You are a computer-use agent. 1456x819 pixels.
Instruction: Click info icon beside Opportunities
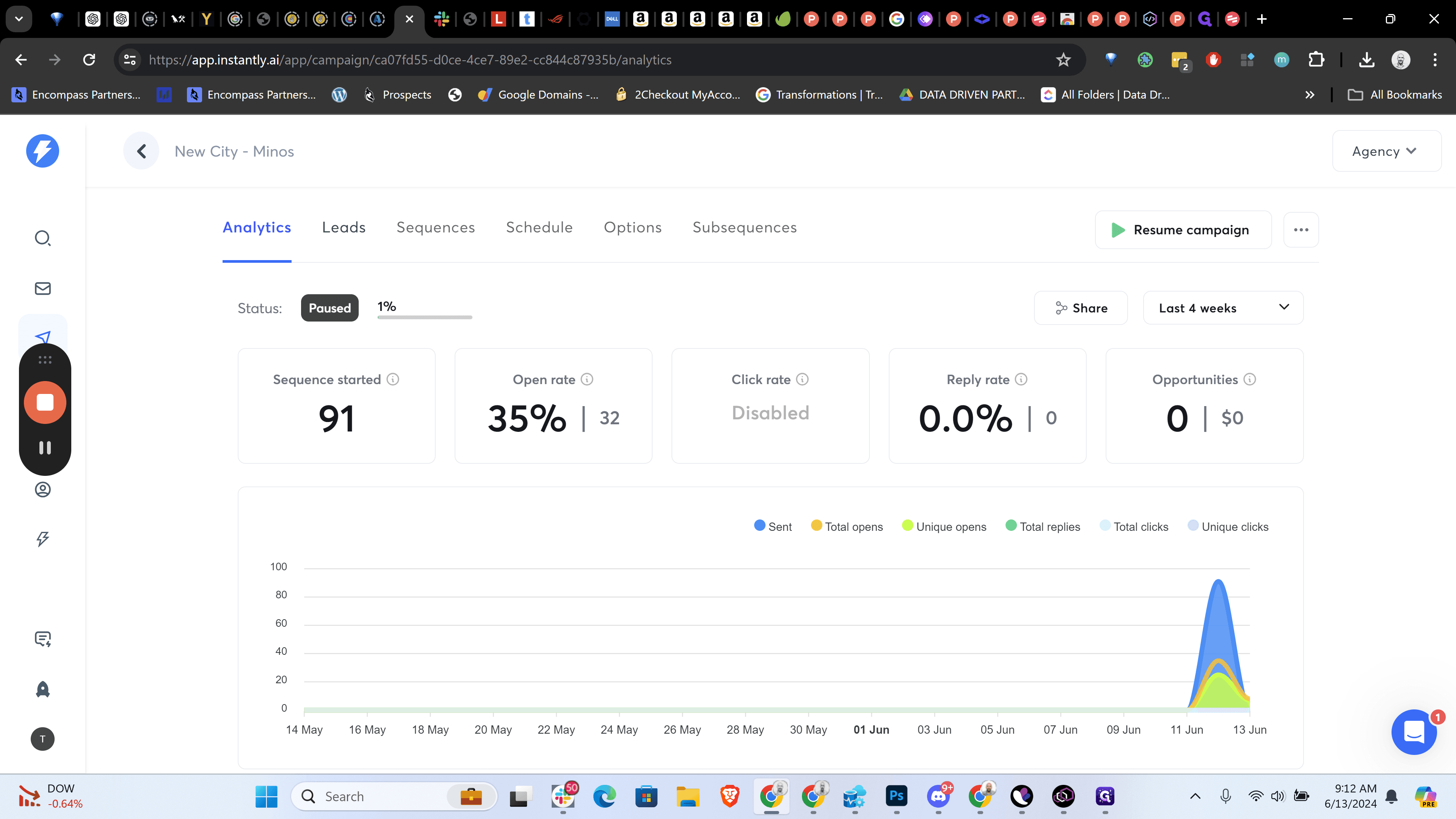tap(1250, 379)
